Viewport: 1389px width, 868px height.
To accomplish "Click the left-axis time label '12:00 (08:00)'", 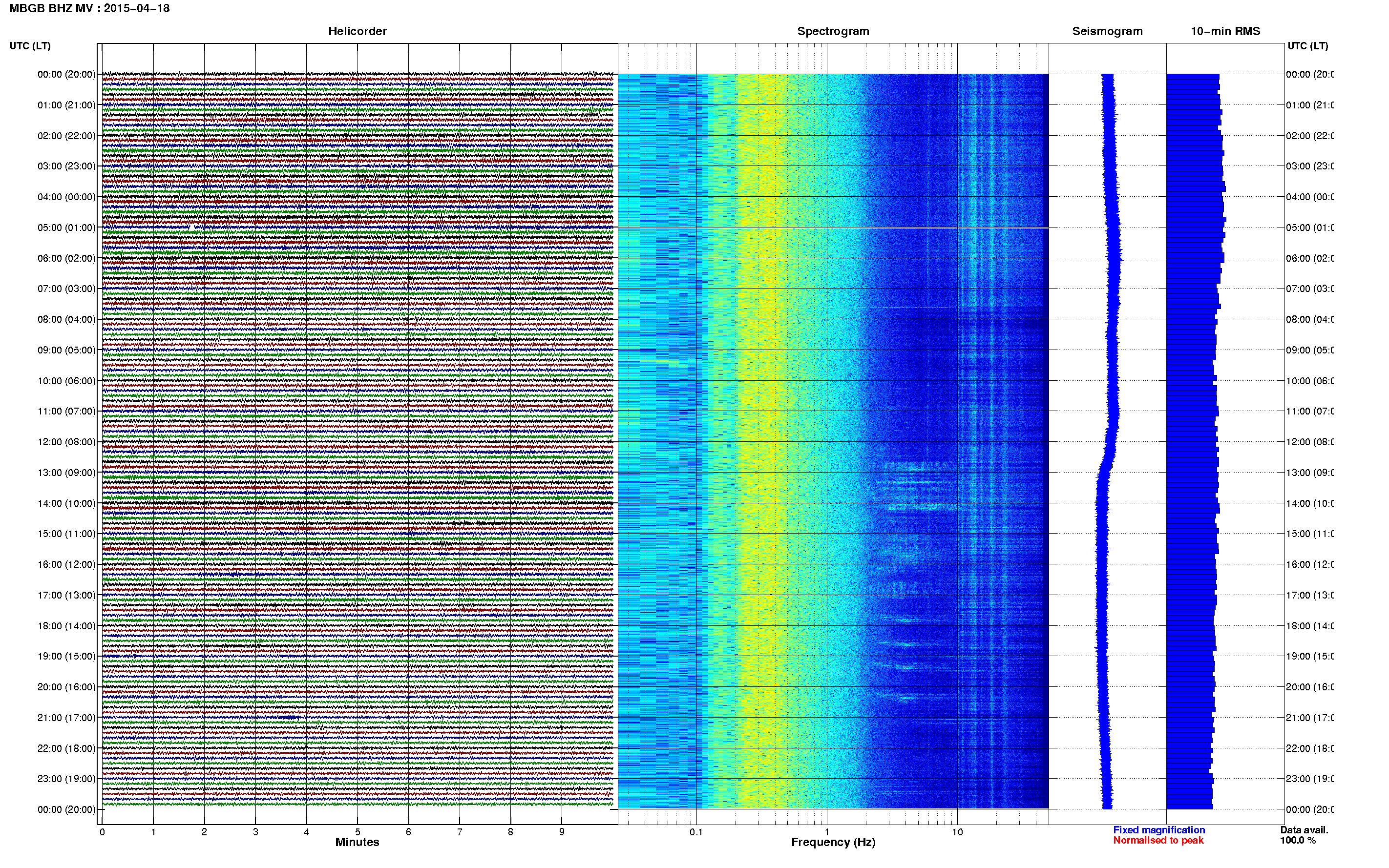I will click(66, 442).
